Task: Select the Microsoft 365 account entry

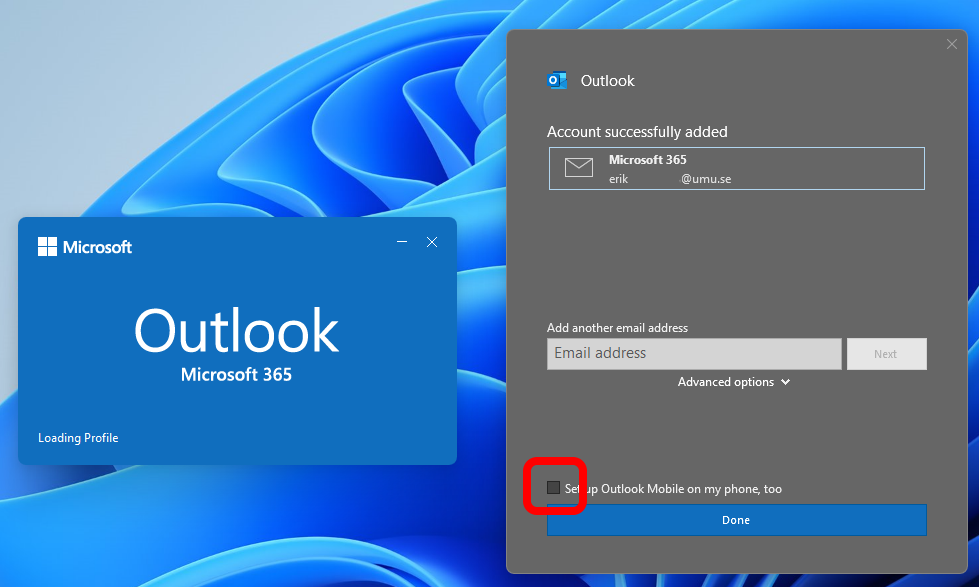Action: (x=737, y=169)
